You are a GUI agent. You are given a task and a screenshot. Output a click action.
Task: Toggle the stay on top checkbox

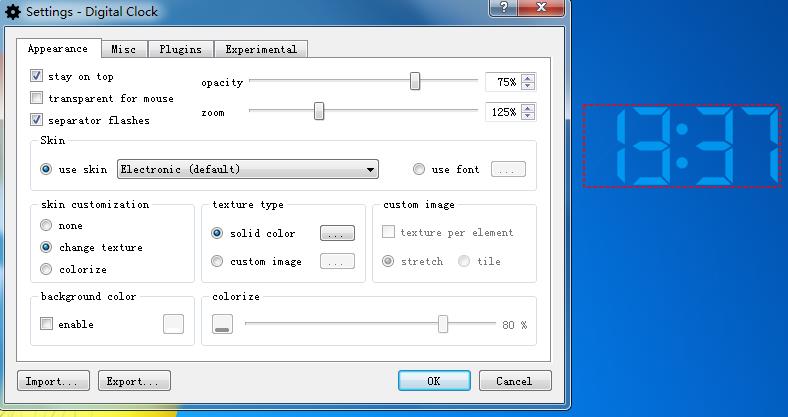37,76
